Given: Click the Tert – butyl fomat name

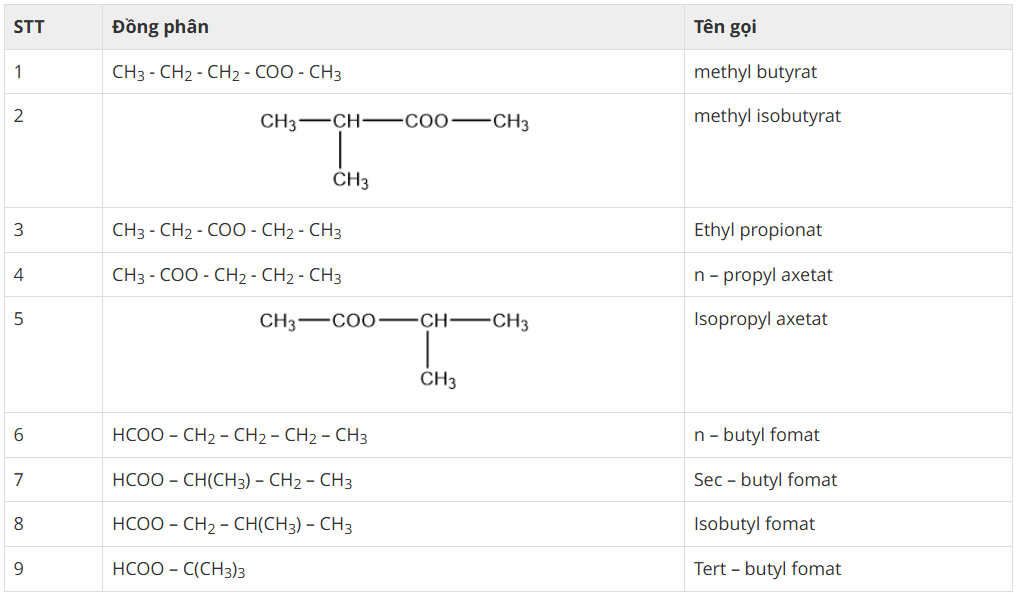Looking at the screenshot, I should pyautogui.click(x=767, y=569).
